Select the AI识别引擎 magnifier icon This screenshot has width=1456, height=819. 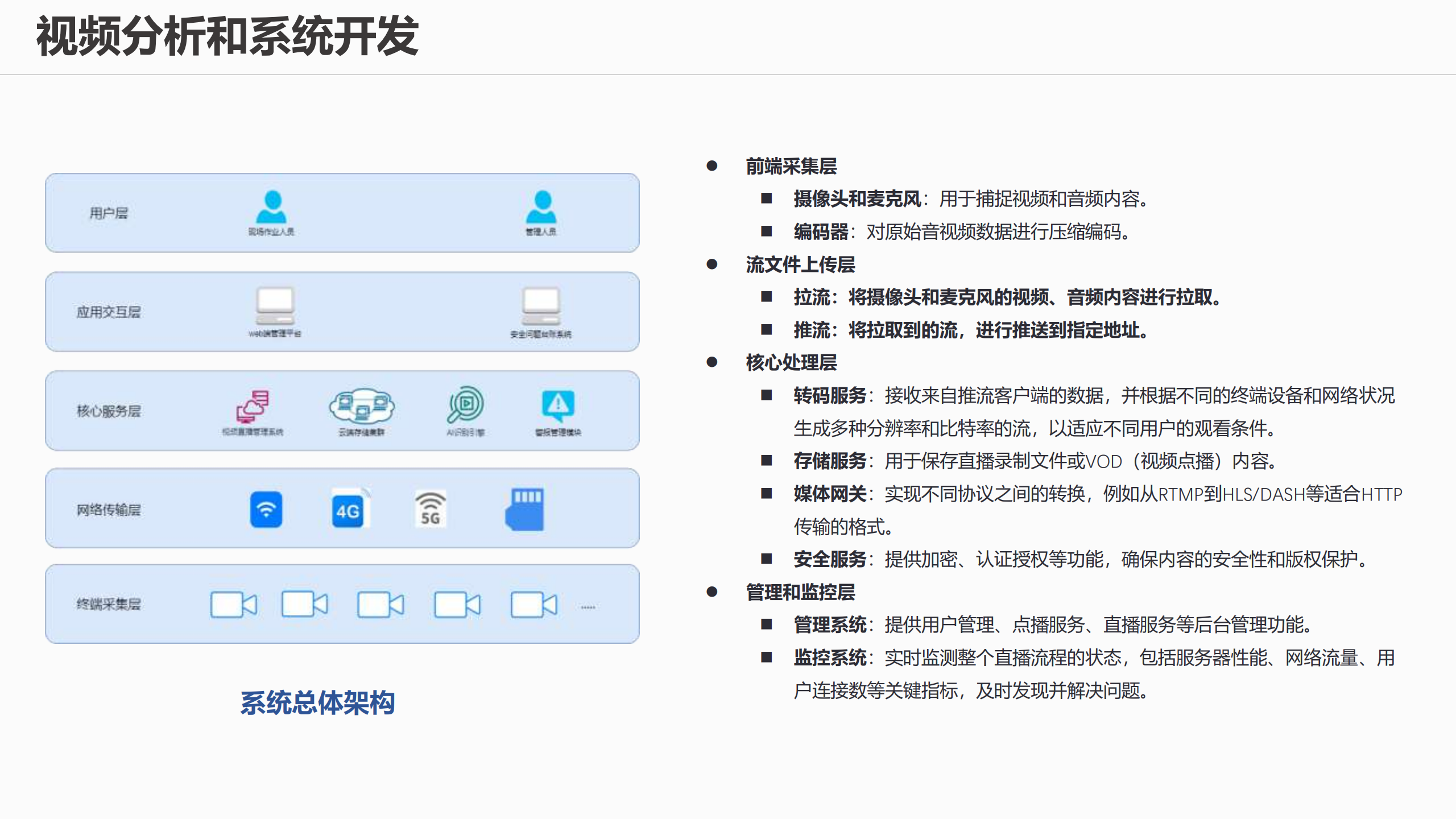(x=465, y=405)
